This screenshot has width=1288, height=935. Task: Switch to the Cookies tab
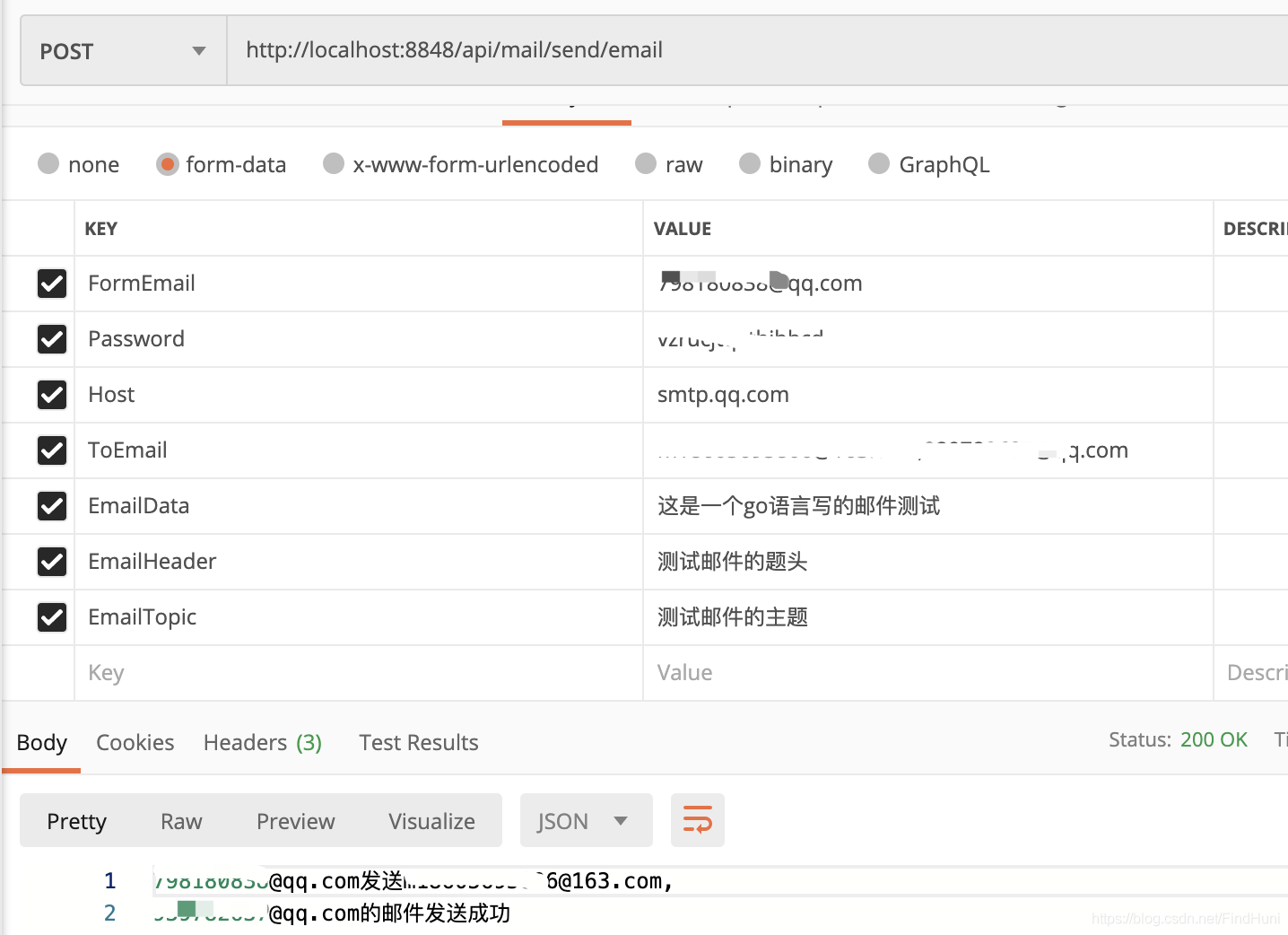(x=135, y=742)
